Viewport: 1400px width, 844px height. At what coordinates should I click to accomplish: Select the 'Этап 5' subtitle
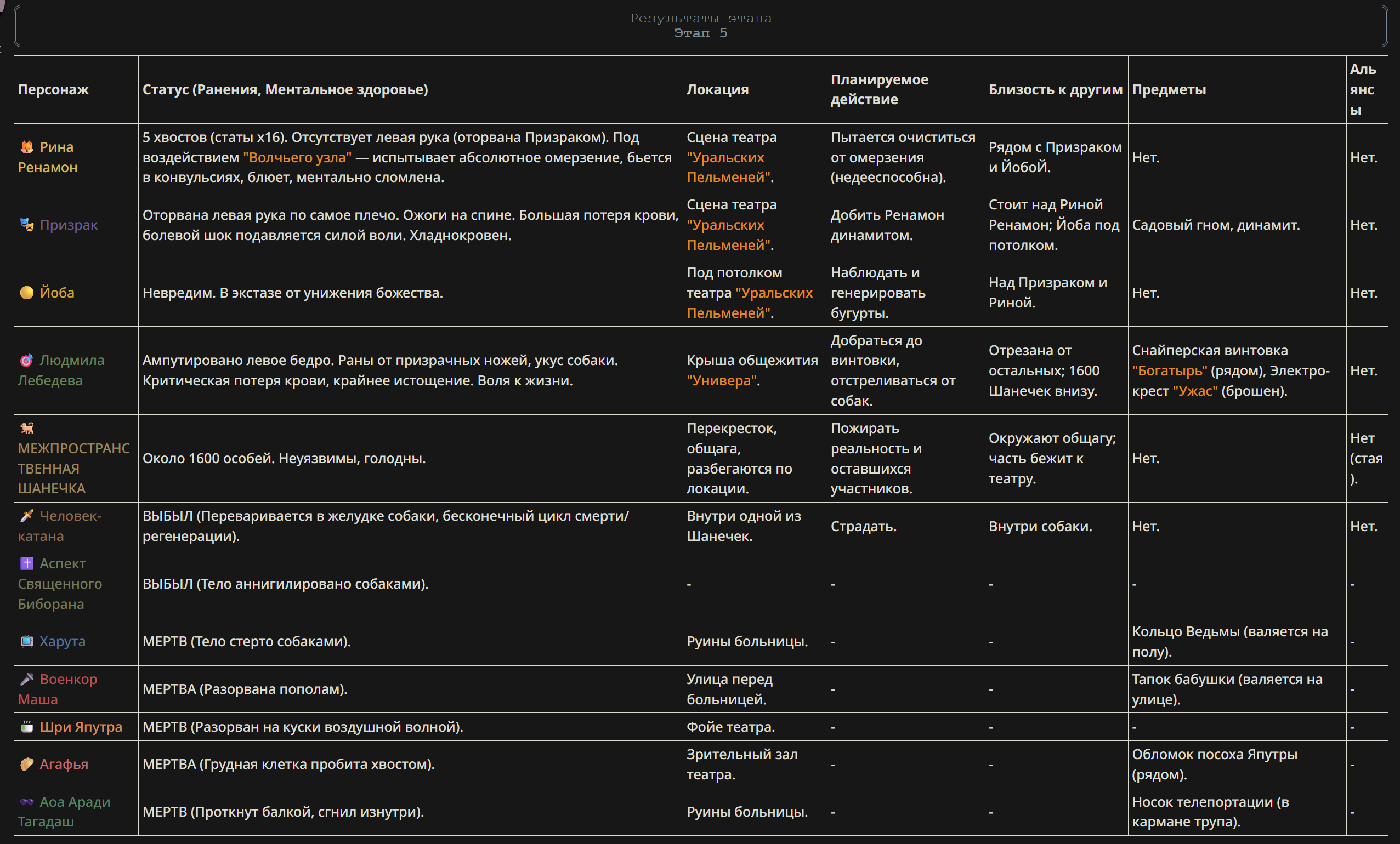coord(701,33)
